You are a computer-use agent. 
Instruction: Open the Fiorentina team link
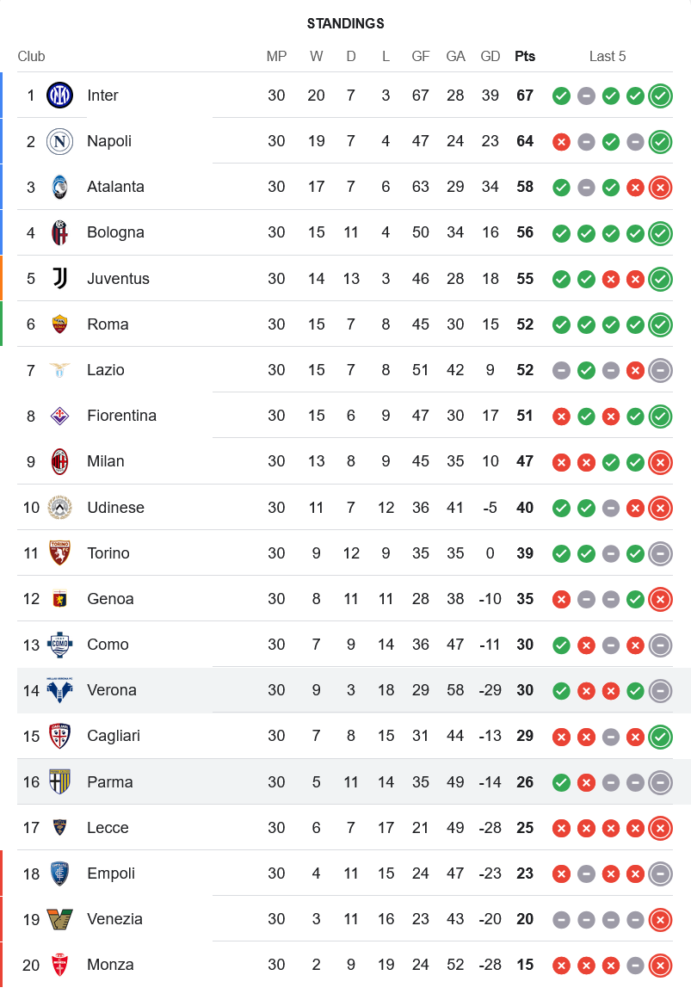(121, 415)
